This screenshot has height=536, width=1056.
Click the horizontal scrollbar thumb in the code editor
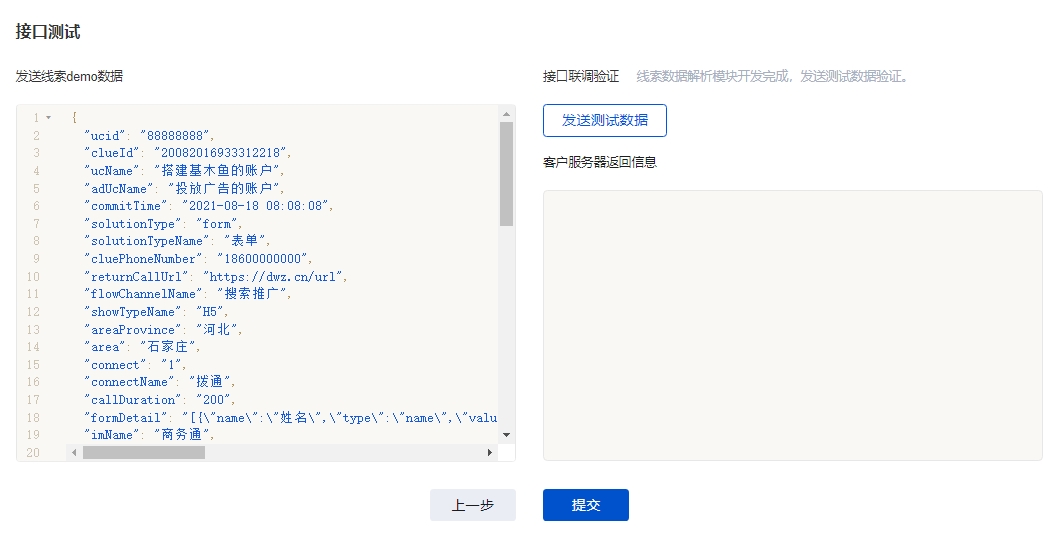pyautogui.click(x=143, y=453)
